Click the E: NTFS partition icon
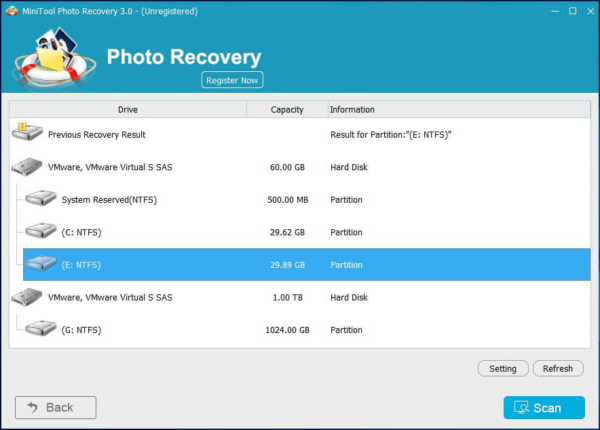The height and width of the screenshot is (430, 600). click(x=41, y=263)
